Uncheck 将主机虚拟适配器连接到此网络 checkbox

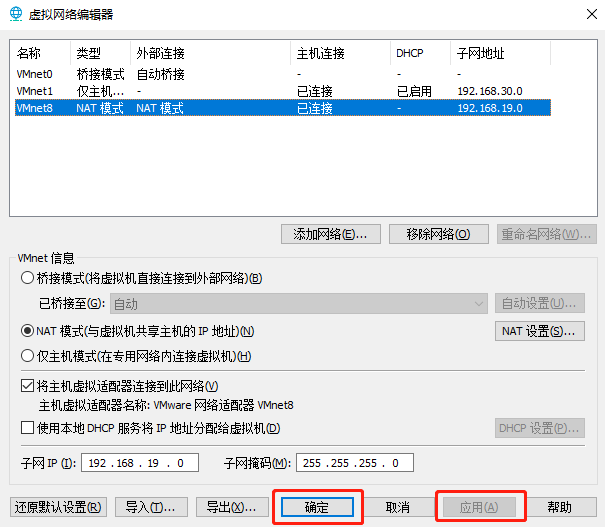(x=27, y=386)
